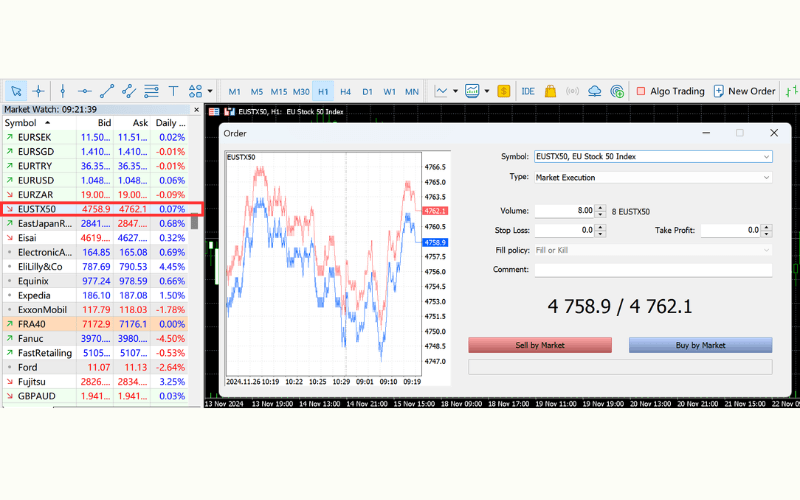Open the Symbol dropdown in Order dialog
800x500 pixels.
653,157
